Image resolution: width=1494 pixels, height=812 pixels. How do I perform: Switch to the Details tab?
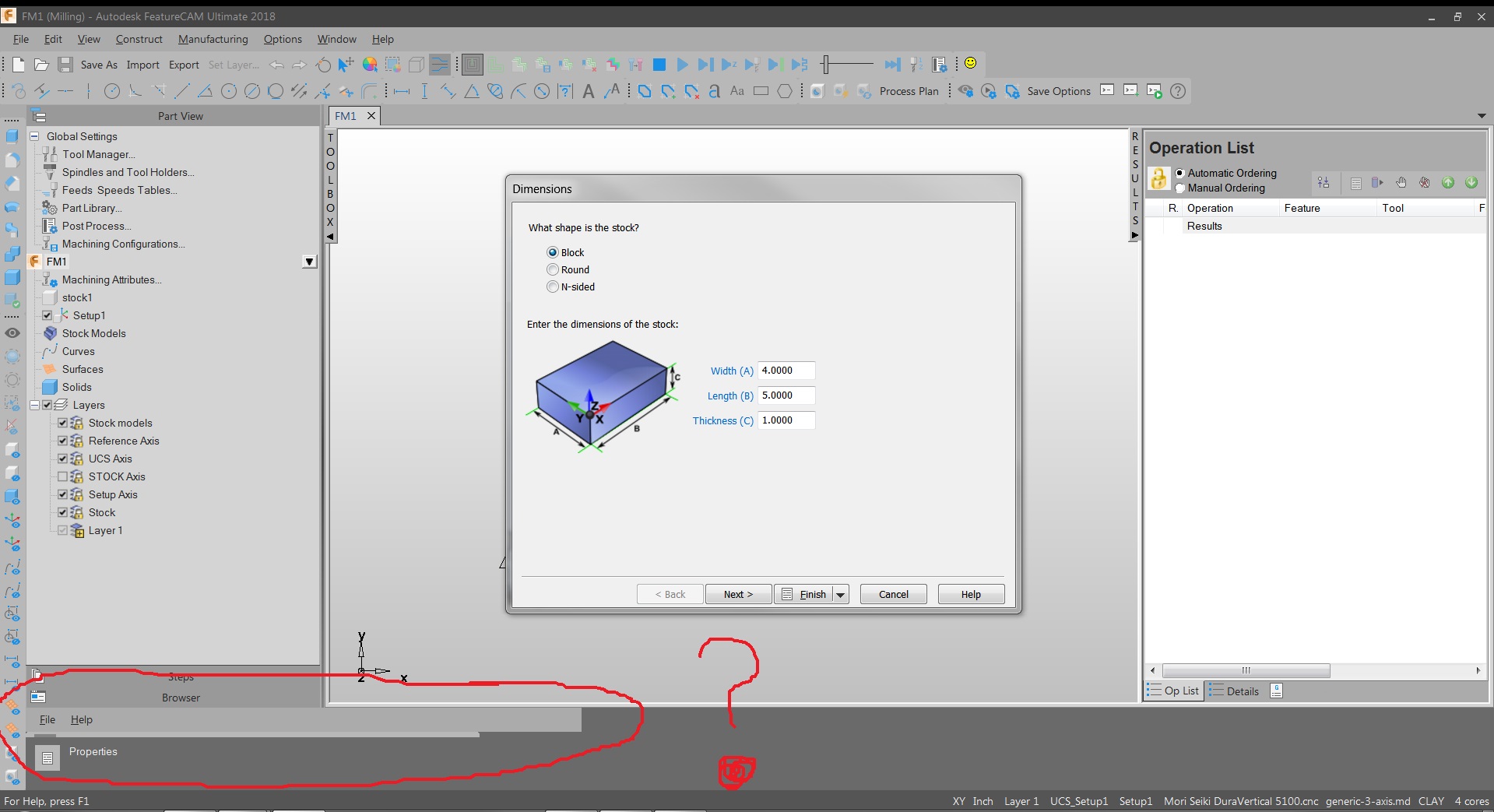tap(1234, 691)
